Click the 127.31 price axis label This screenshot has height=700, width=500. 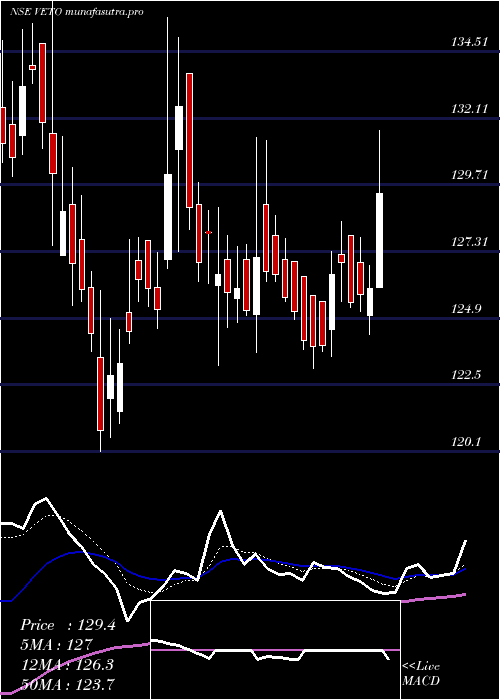(470, 242)
